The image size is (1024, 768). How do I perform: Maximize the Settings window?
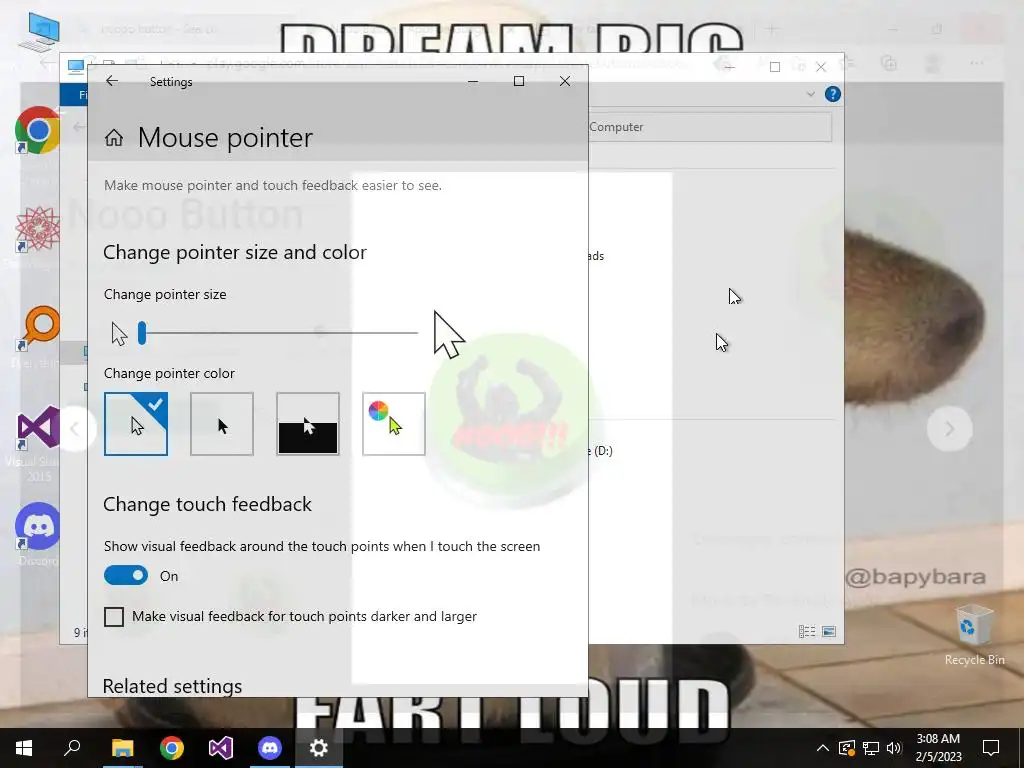[519, 81]
